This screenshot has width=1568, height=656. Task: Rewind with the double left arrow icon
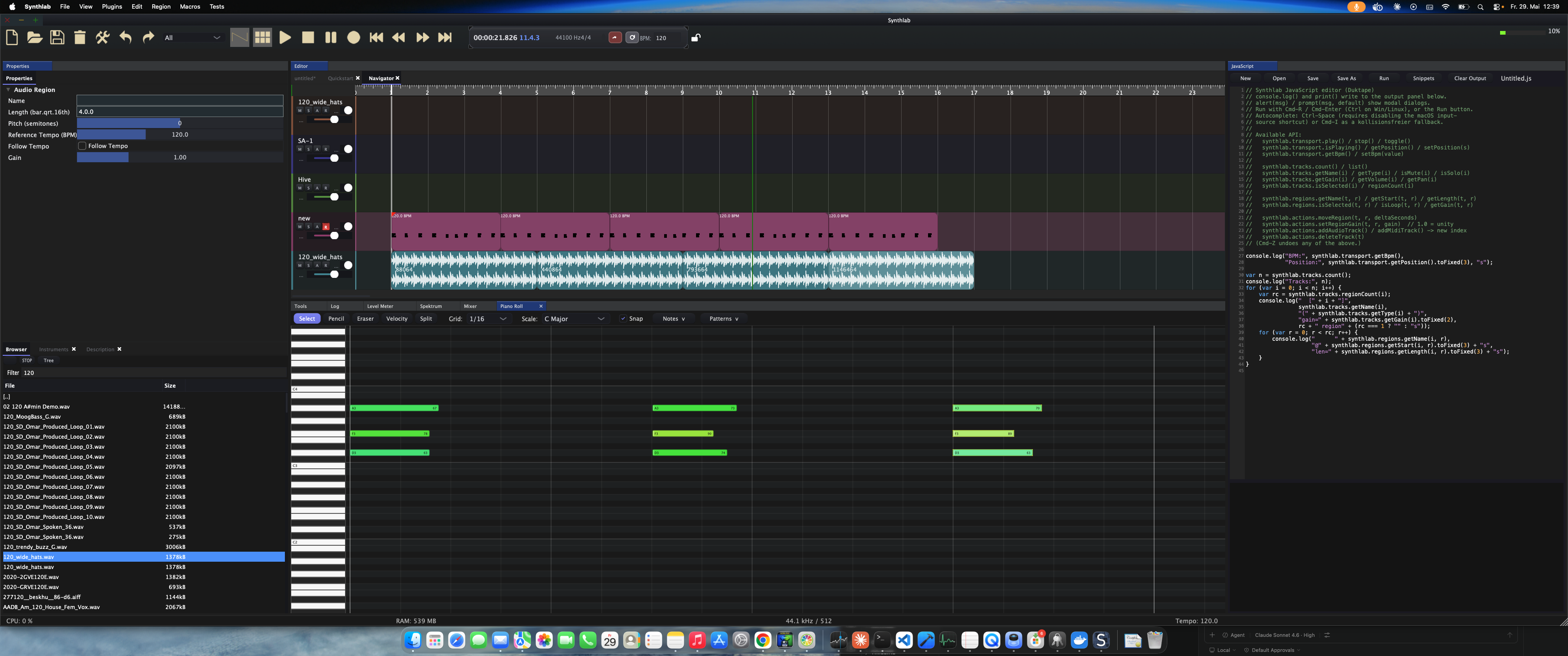pos(399,38)
